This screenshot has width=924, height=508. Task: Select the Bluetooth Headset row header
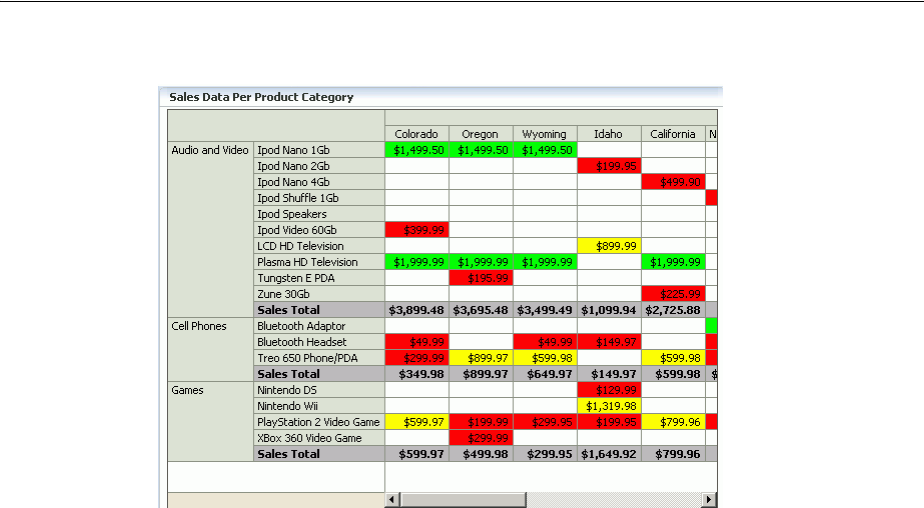[x=319, y=342]
